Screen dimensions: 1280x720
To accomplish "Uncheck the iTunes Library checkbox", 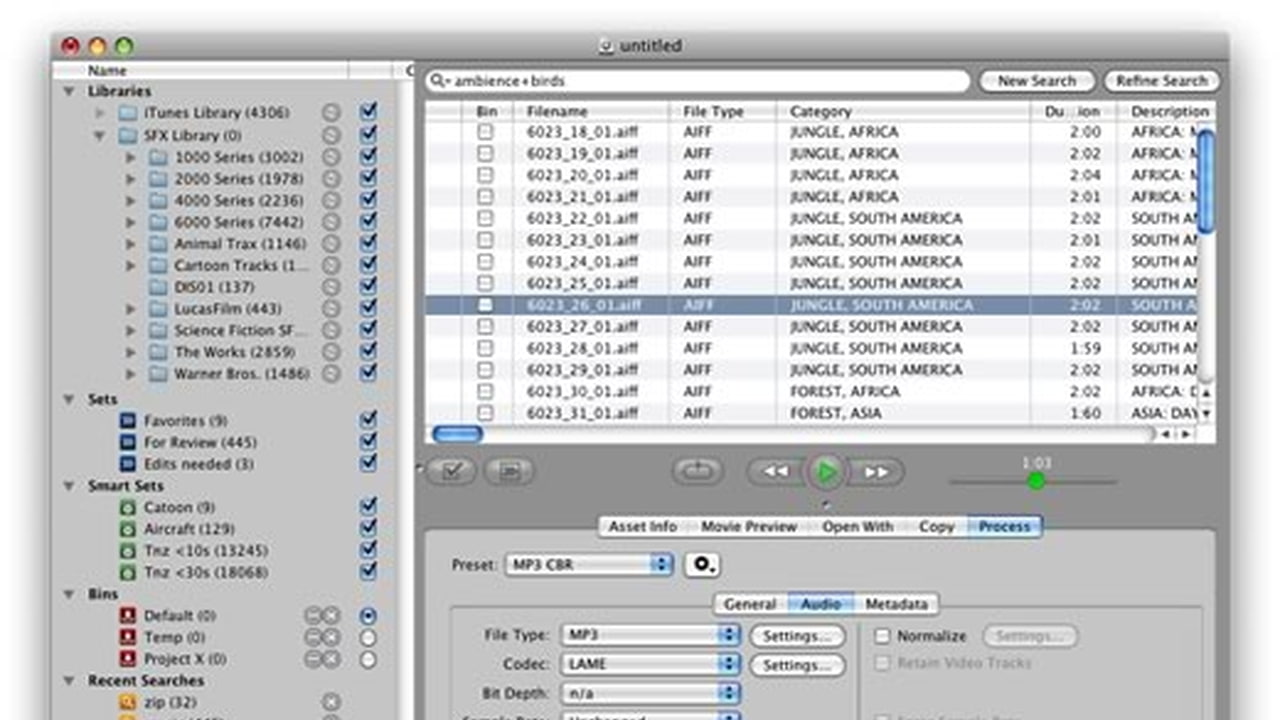I will 368,112.
